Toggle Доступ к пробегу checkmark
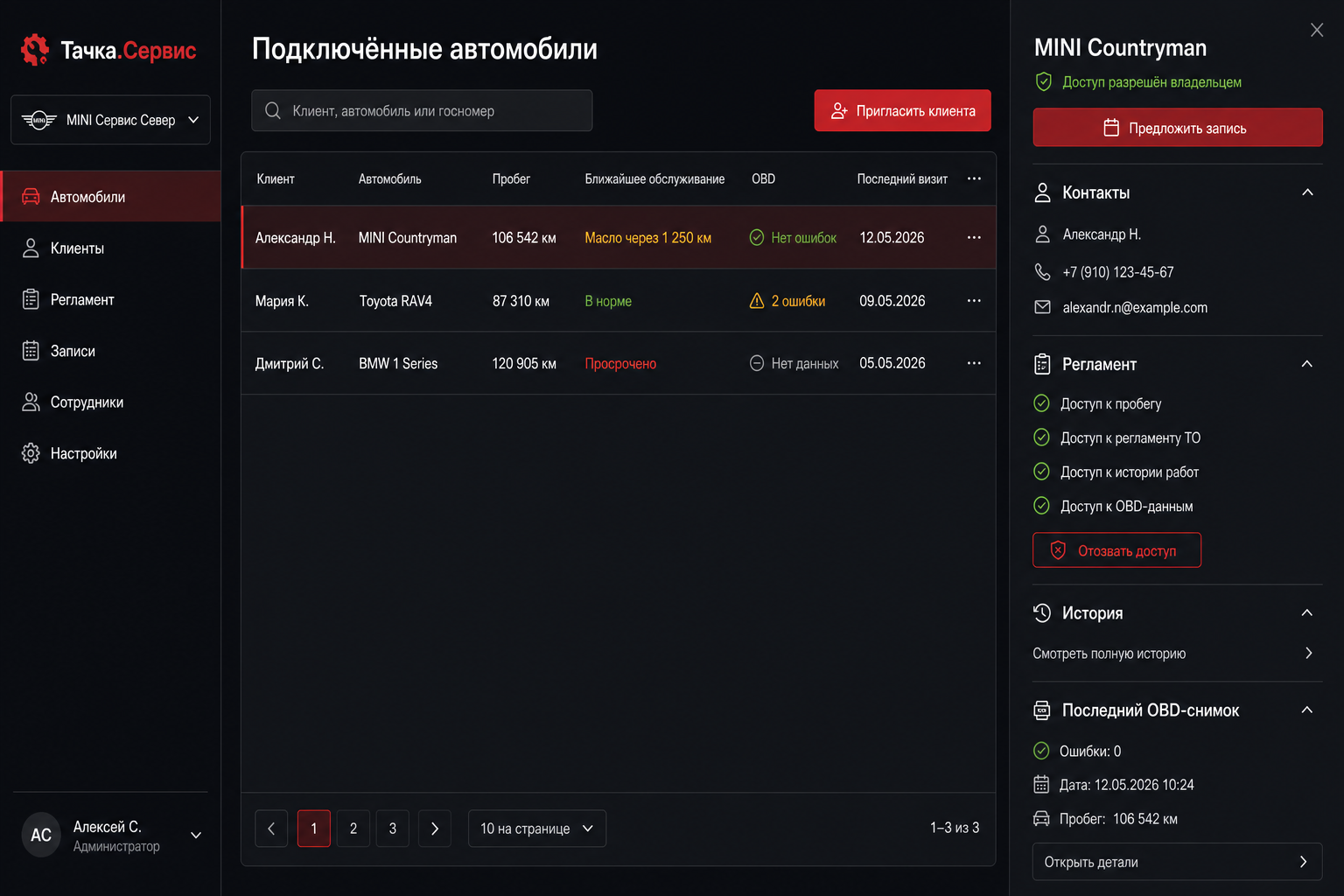The width and height of the screenshot is (1344, 896). (1041, 403)
